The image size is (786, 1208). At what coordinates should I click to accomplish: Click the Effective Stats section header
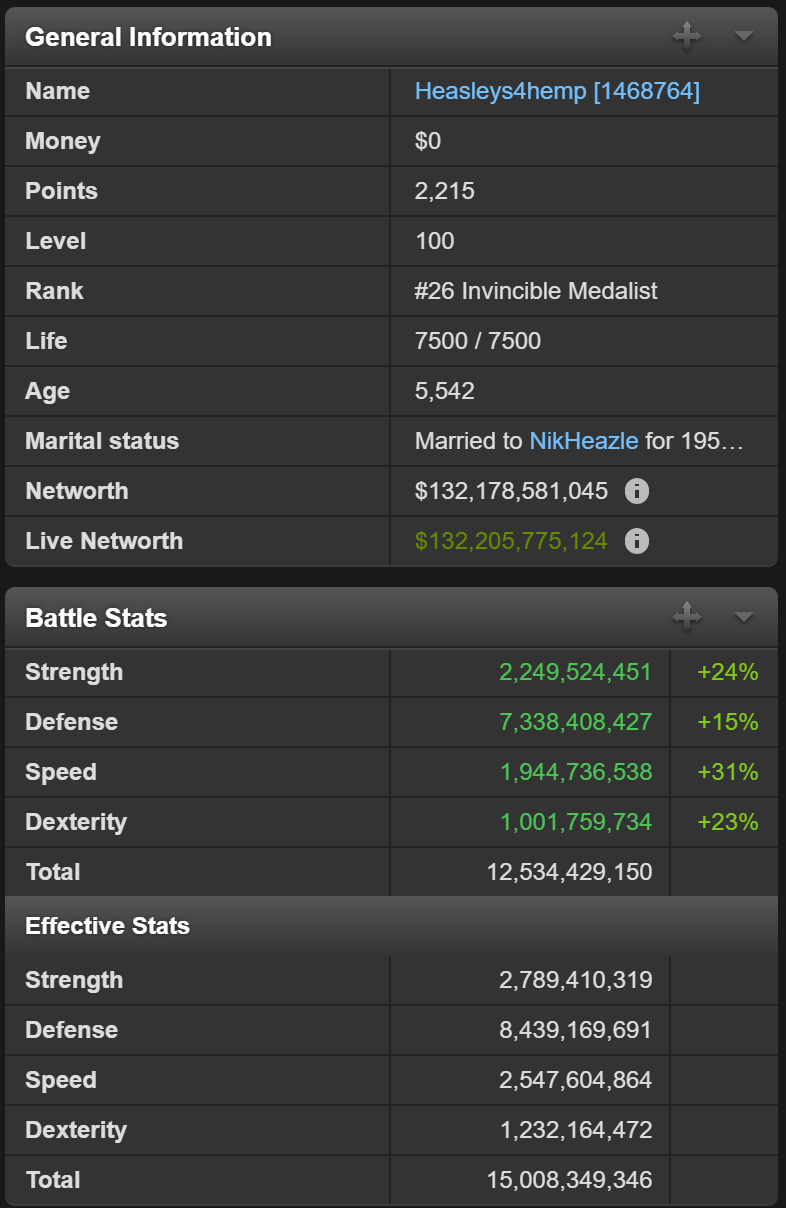click(107, 926)
